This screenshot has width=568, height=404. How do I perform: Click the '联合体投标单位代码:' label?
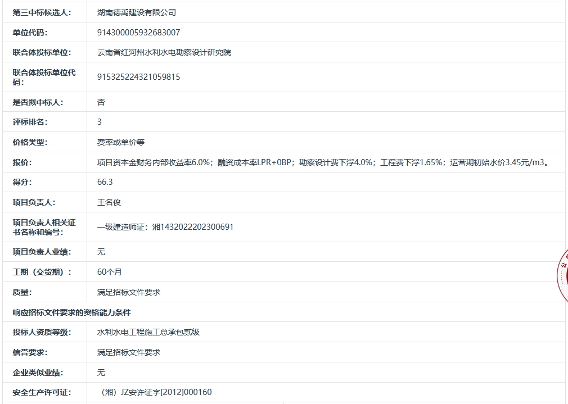click(x=44, y=77)
